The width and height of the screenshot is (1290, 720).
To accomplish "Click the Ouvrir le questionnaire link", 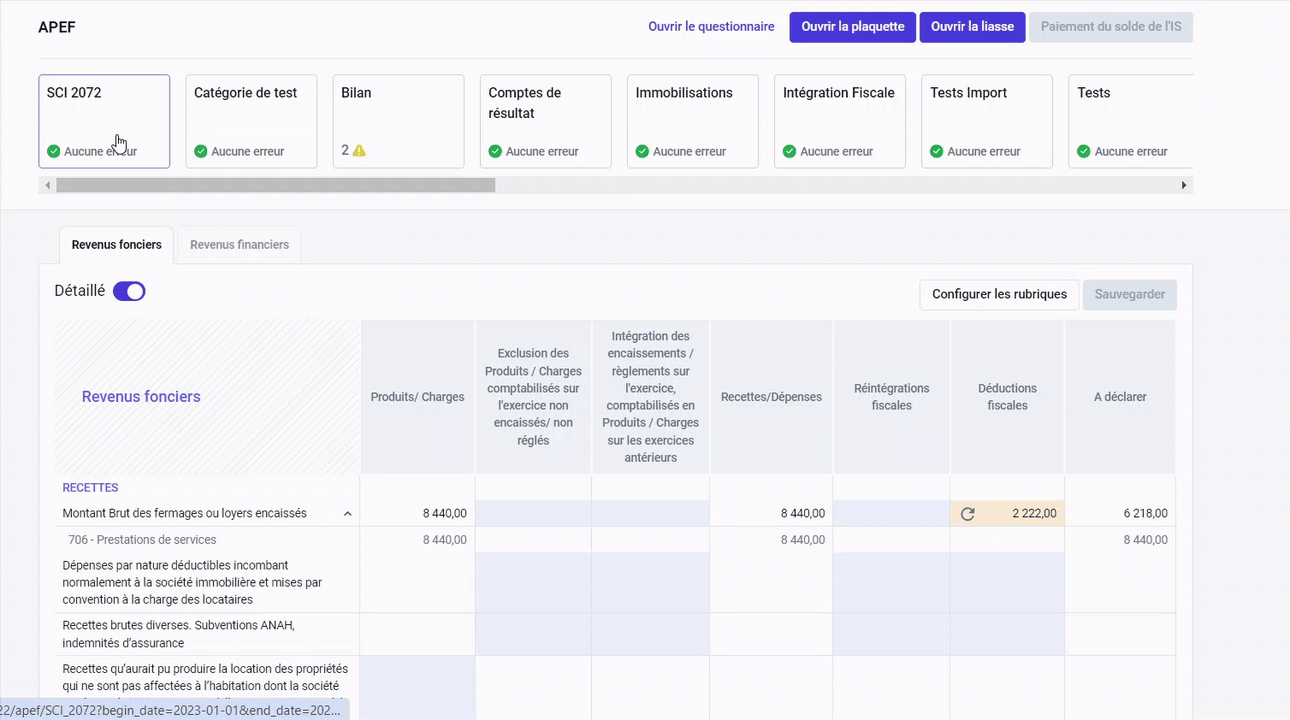I will tap(711, 27).
